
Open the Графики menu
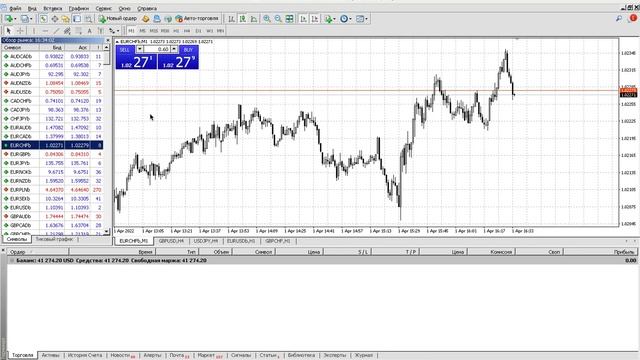[x=78, y=8]
